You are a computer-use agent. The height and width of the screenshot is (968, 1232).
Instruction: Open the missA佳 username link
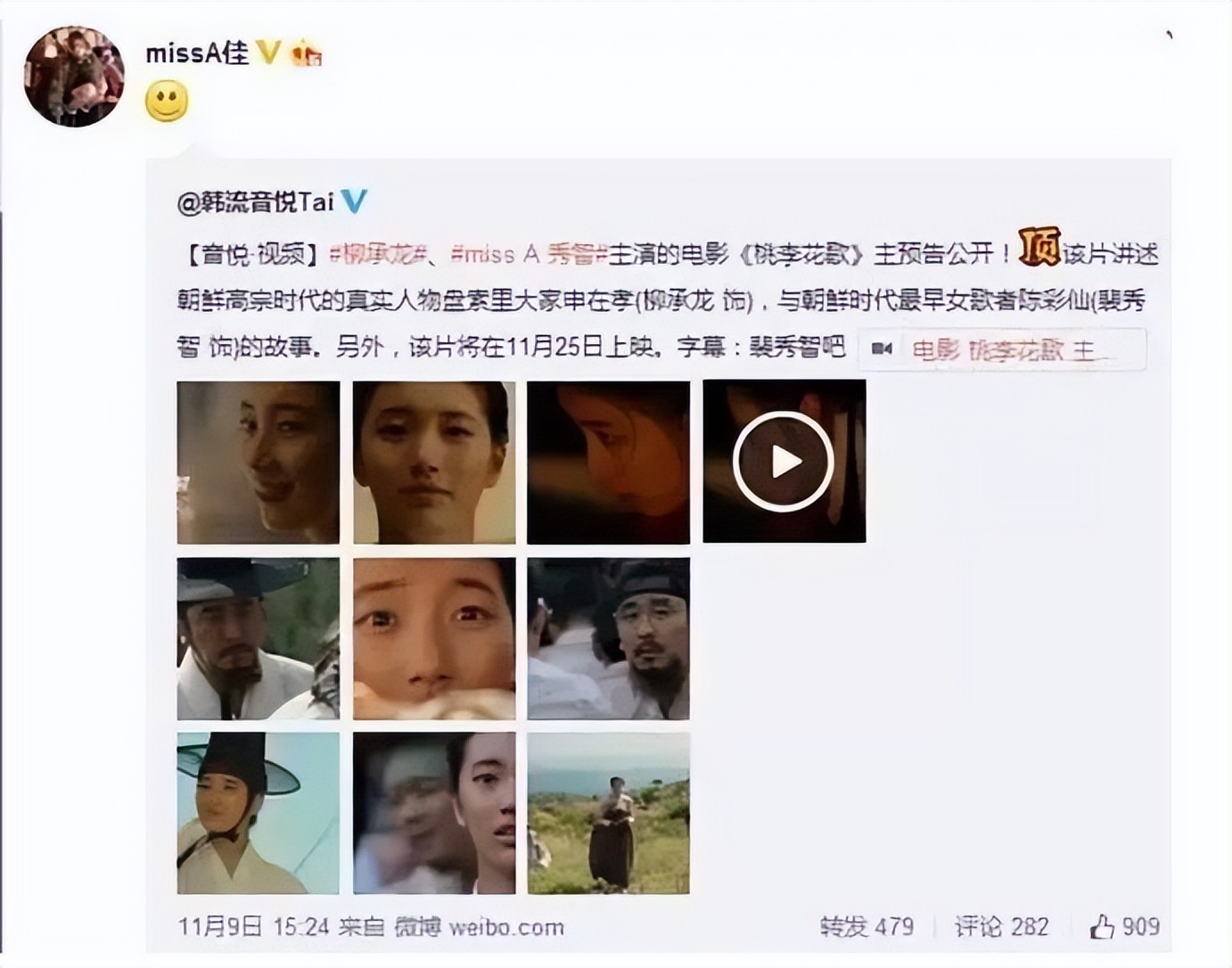pyautogui.click(x=197, y=53)
